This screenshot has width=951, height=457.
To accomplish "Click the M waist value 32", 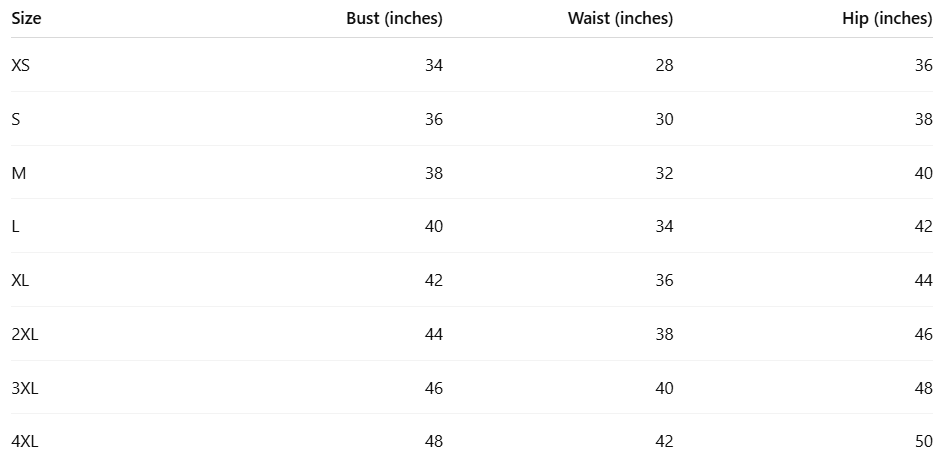I will click(664, 173).
